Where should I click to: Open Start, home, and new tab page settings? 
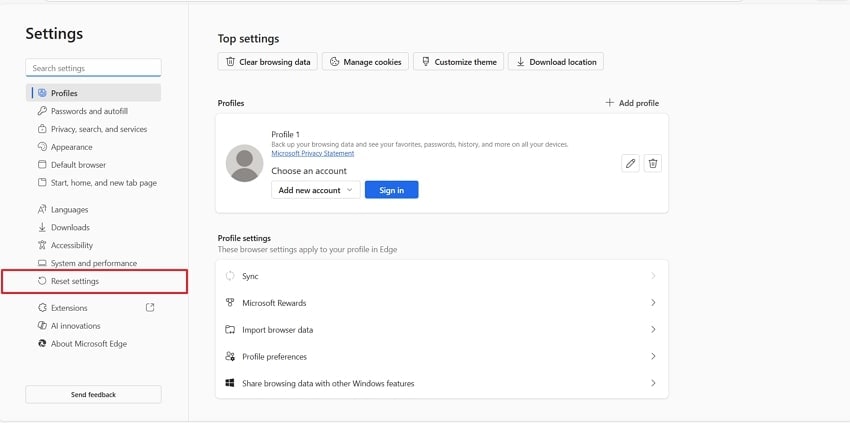click(x=93, y=182)
